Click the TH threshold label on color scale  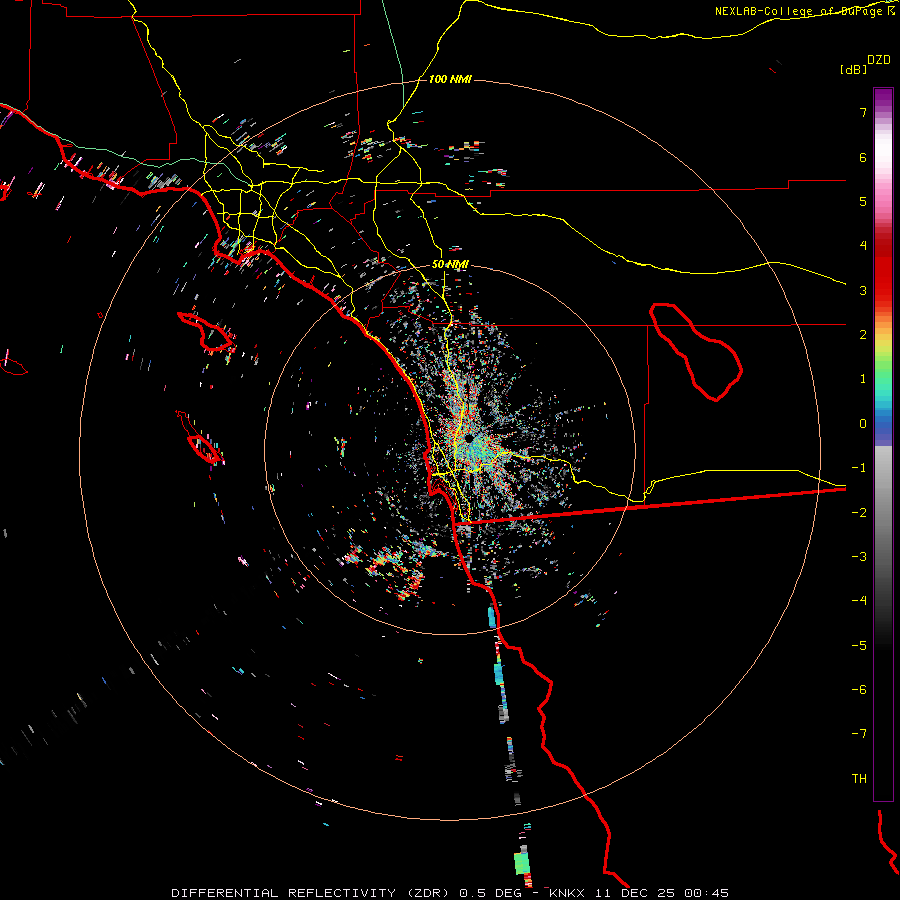pos(859,779)
